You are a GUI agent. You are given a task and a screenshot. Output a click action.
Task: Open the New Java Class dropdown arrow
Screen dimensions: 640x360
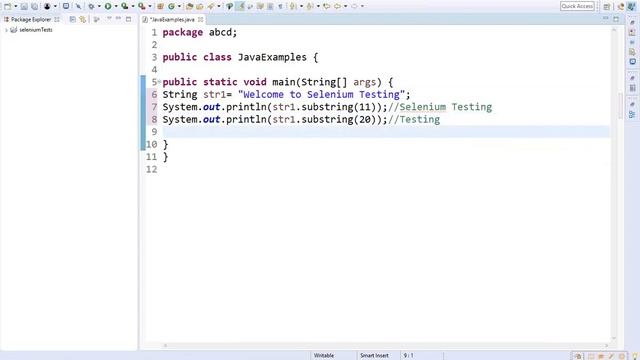click(179, 6)
